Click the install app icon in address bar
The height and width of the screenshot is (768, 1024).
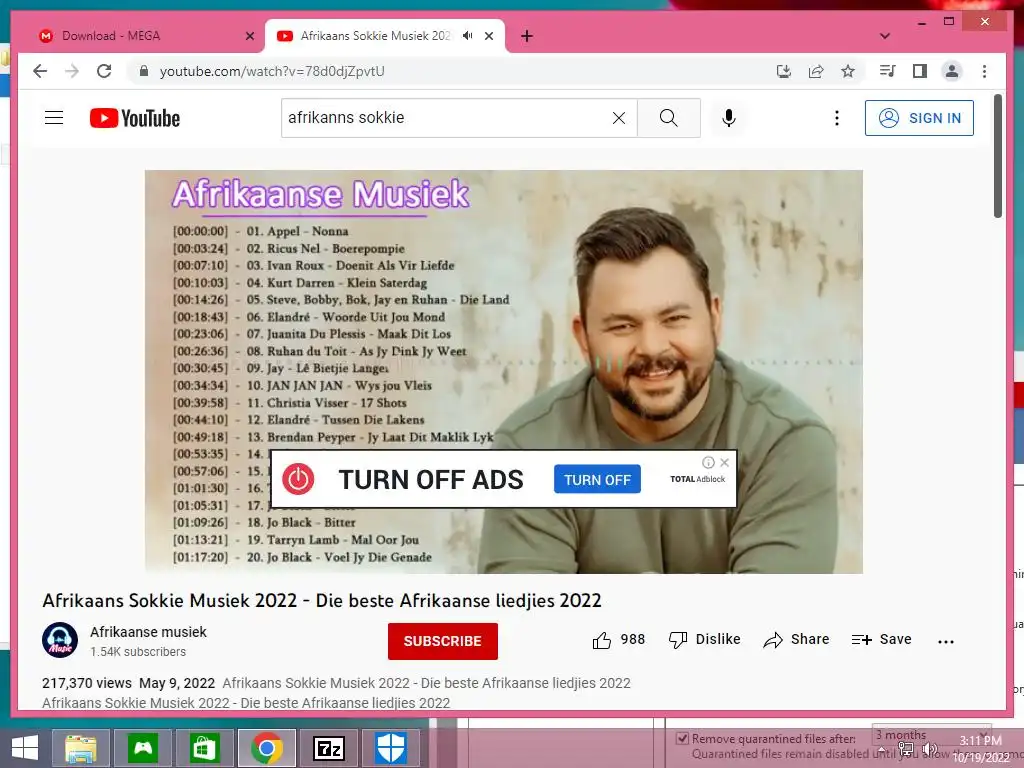[x=784, y=71]
